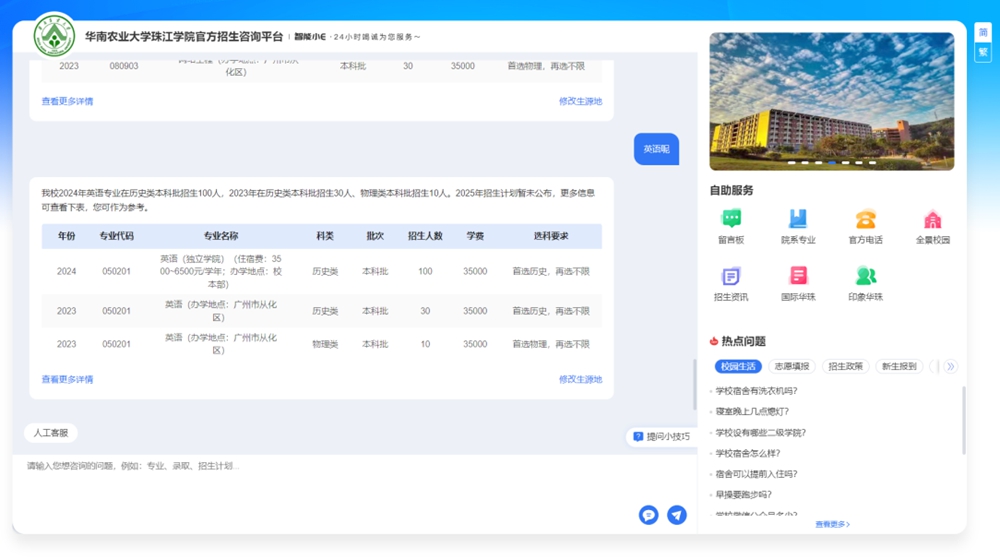Click 修改生源地 link under English table

pyautogui.click(x=580, y=380)
